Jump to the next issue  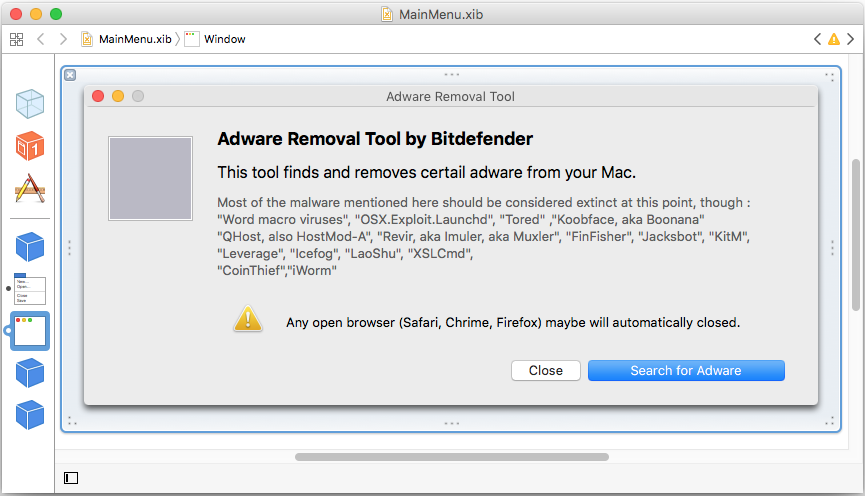851,39
